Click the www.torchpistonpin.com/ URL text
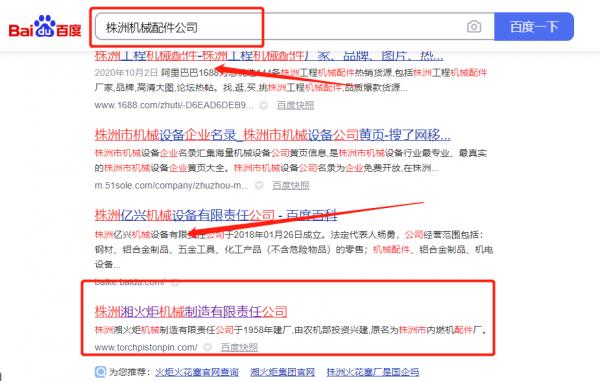The height and width of the screenshot is (381, 600). pyautogui.click(x=146, y=347)
